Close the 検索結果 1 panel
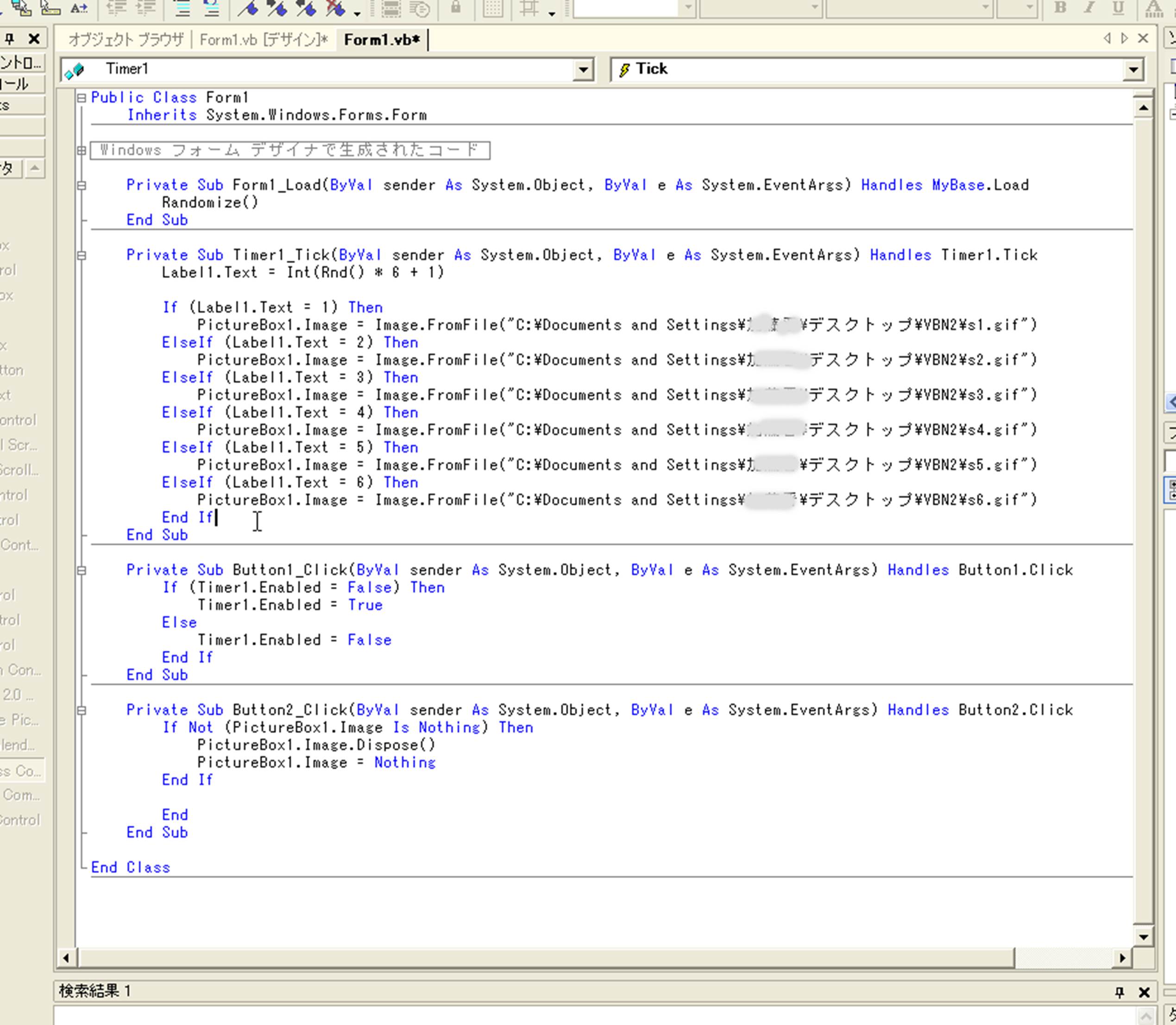The width and height of the screenshot is (1176, 1025). tap(1144, 992)
